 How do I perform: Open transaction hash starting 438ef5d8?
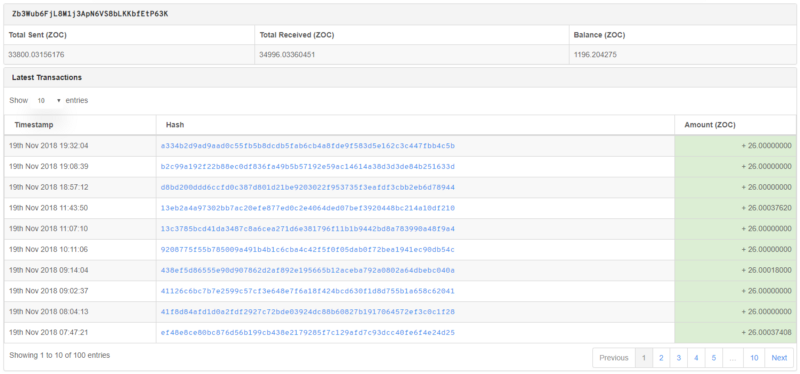coord(308,270)
